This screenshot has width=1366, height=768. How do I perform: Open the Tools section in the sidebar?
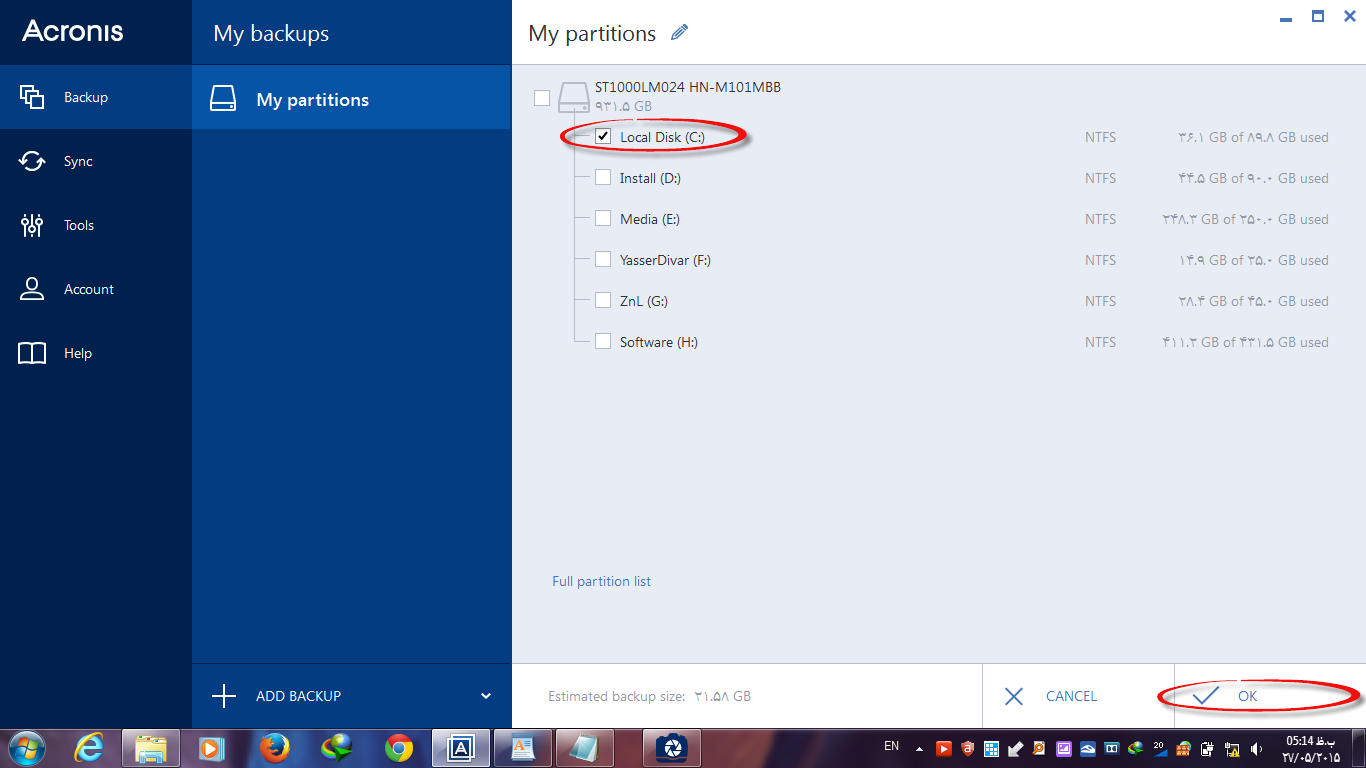pyautogui.click(x=96, y=225)
